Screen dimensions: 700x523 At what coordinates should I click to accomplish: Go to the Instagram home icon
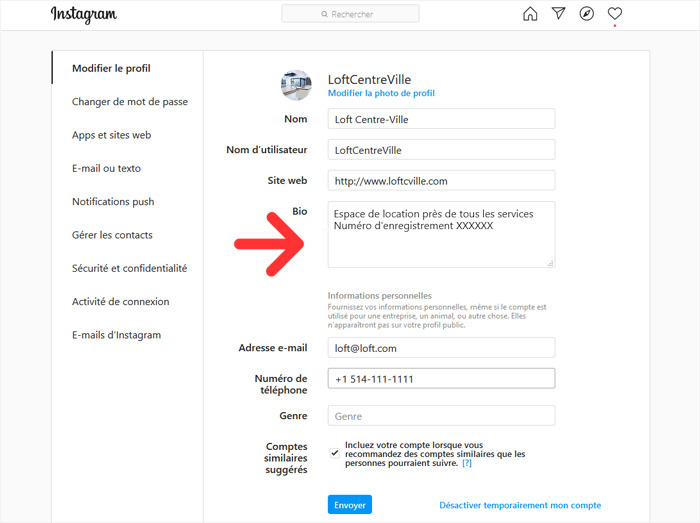click(x=530, y=14)
